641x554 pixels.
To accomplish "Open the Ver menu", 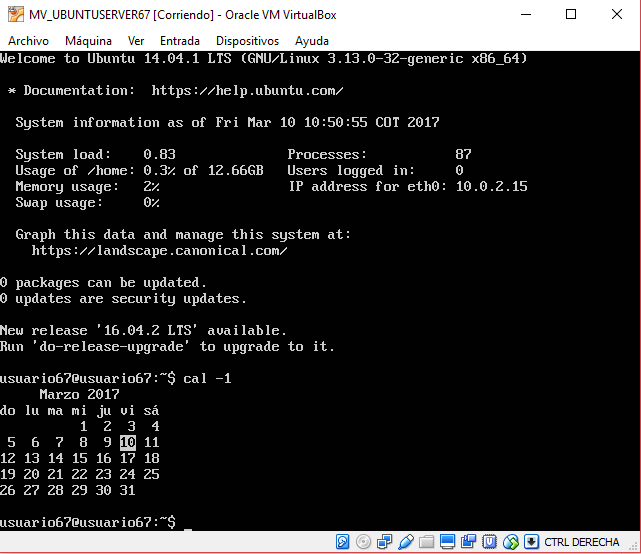I will pyautogui.click(x=136, y=41).
